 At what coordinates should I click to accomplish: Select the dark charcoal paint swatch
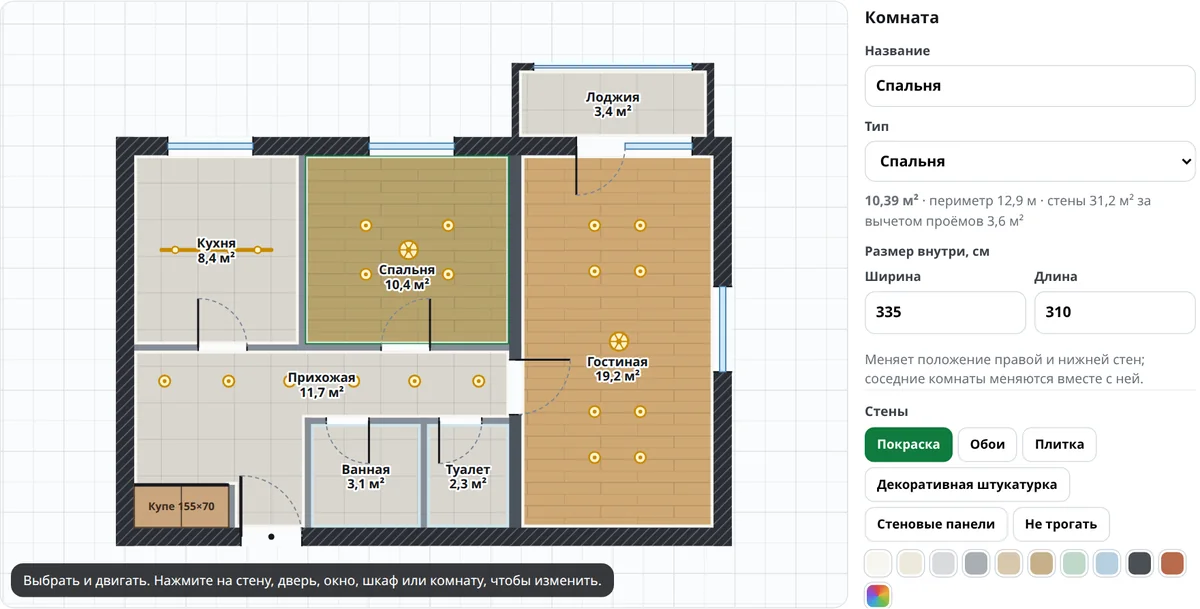pyautogui.click(x=1140, y=563)
